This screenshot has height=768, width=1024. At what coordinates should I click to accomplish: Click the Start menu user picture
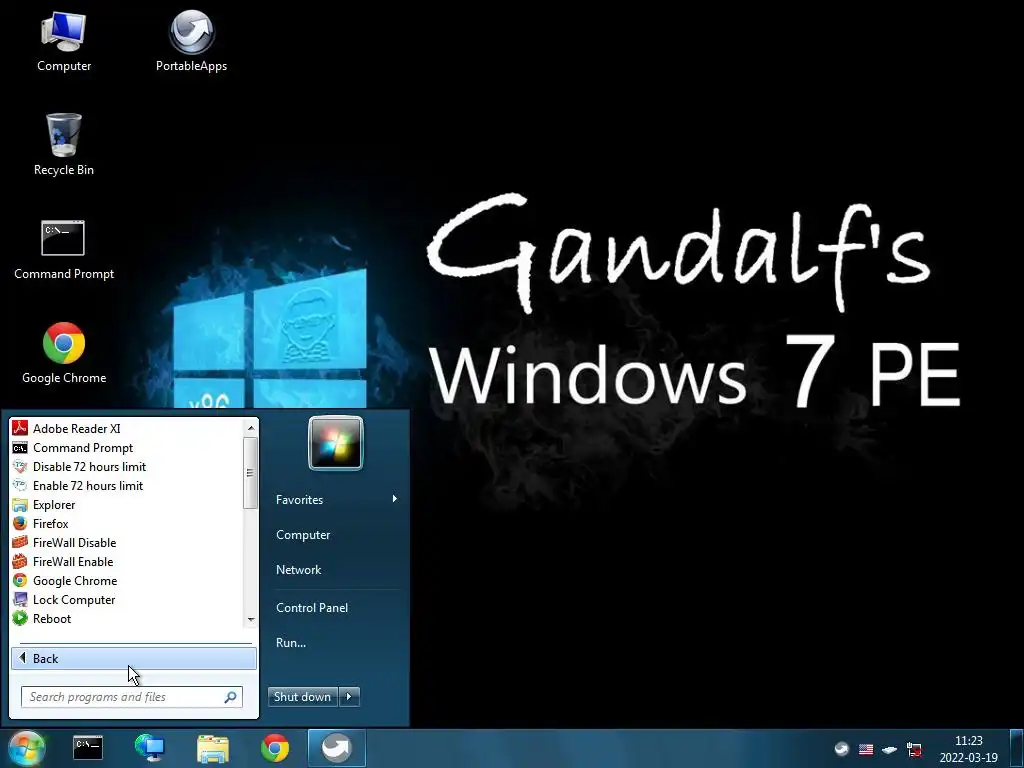pyautogui.click(x=336, y=443)
